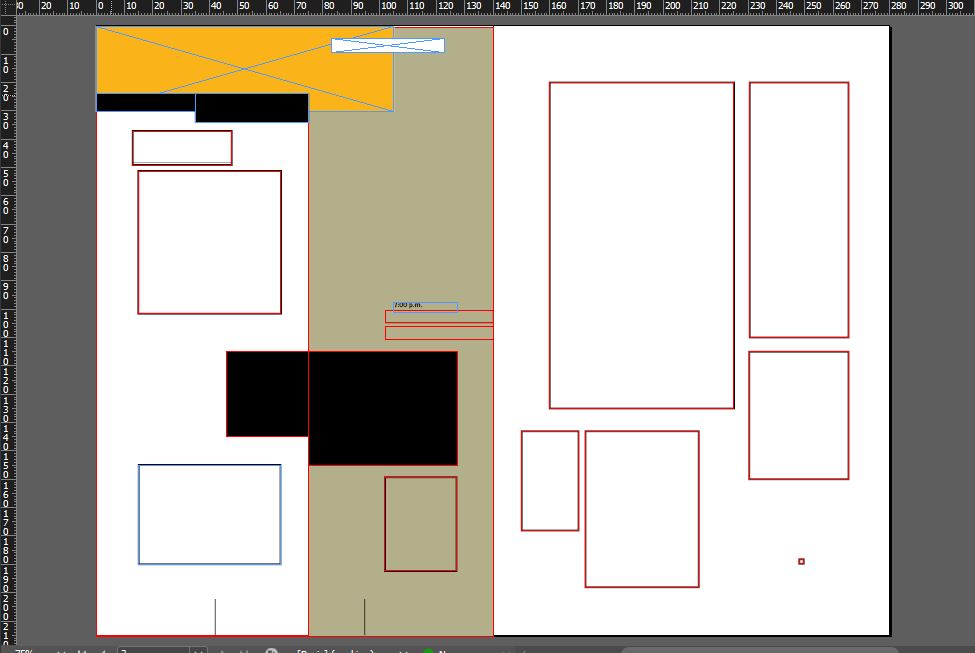
Task: Click the tall narrow frame at top right of page
Action: pos(798,210)
